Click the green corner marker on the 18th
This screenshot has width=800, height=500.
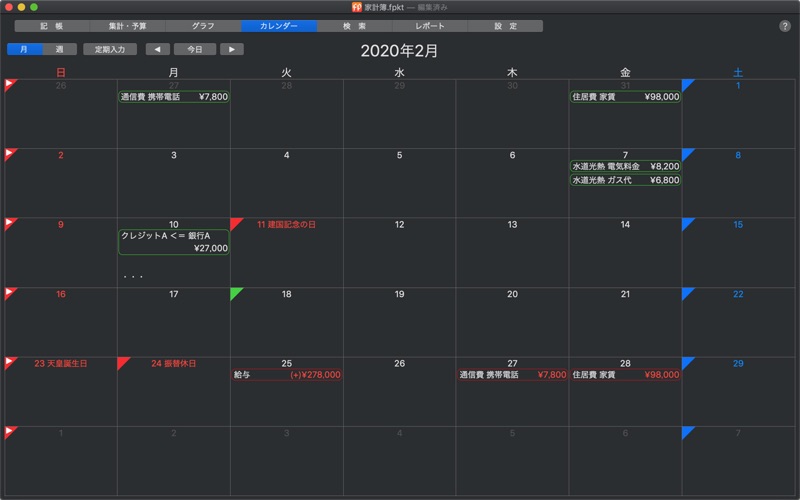(235, 293)
